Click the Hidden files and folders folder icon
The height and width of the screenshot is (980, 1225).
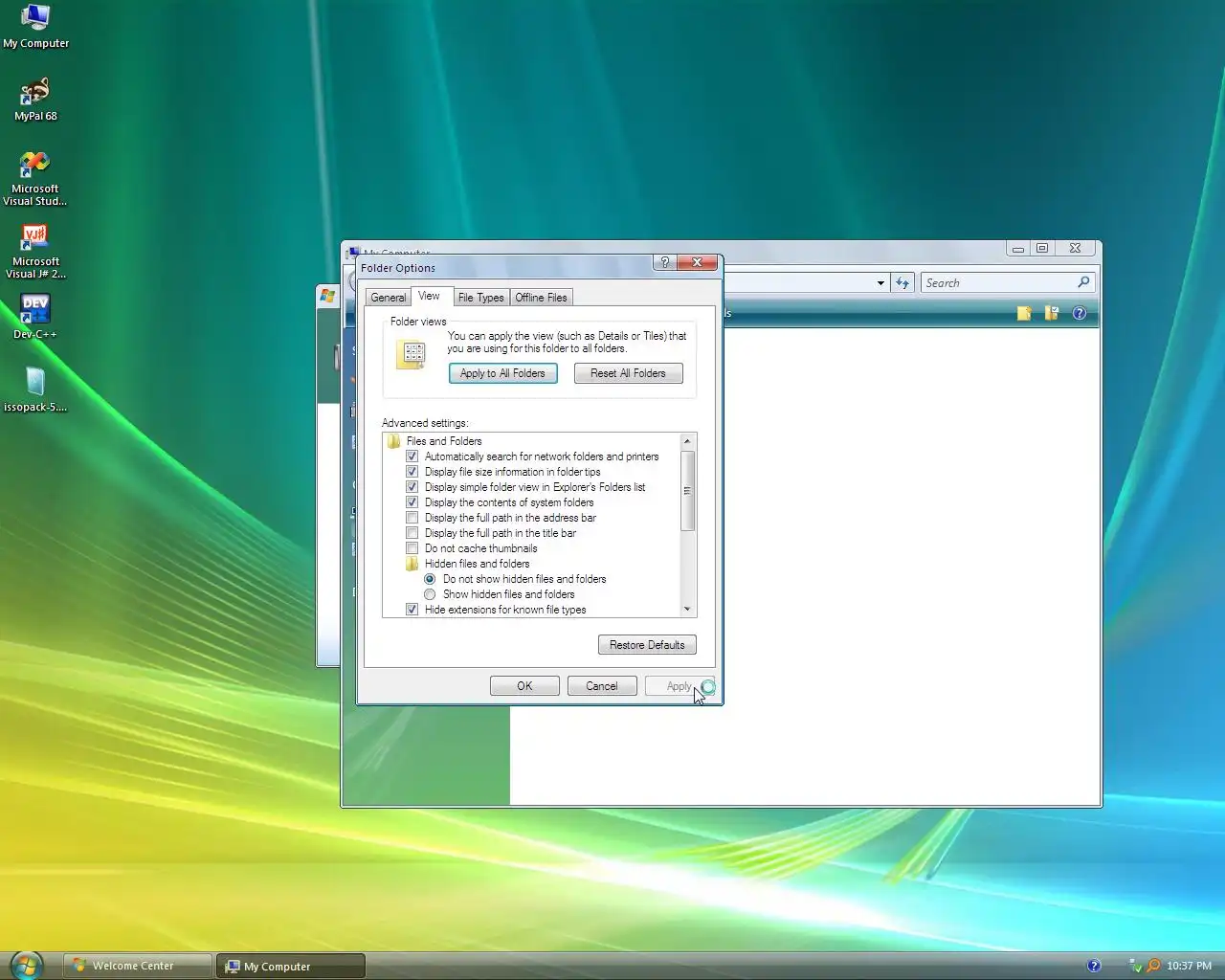[x=412, y=564]
